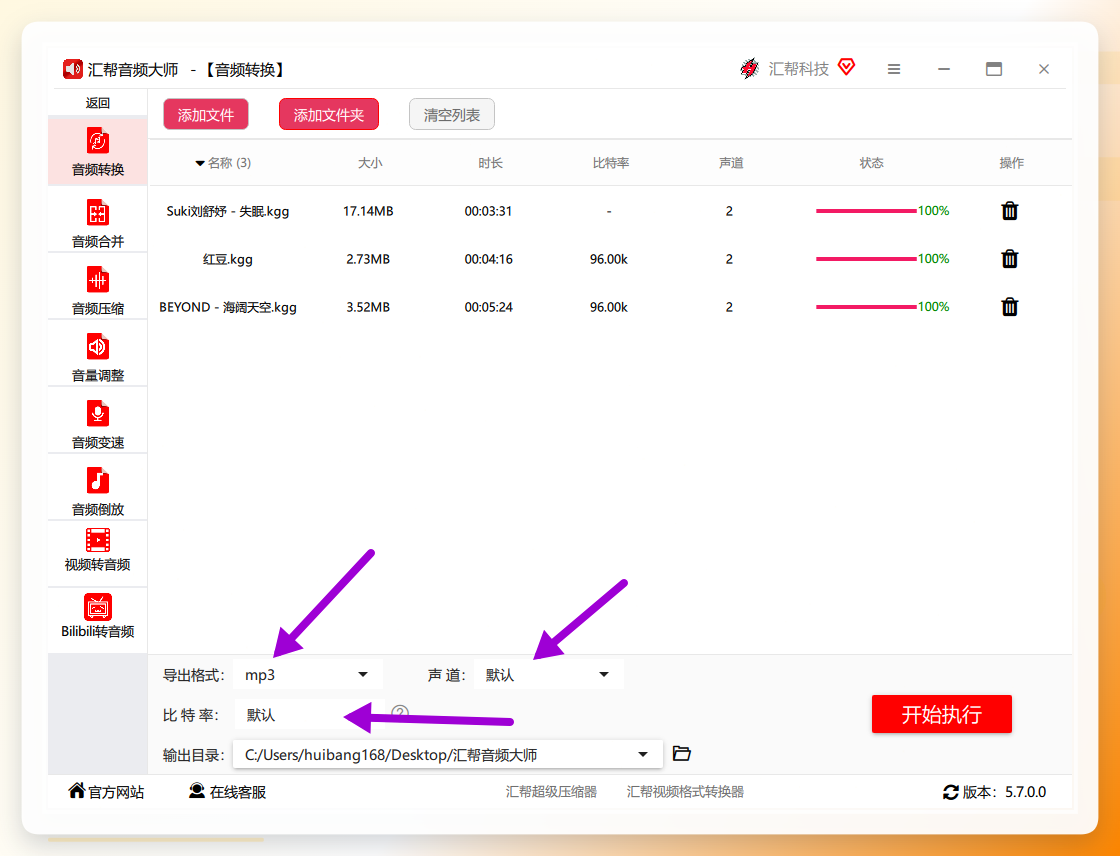Switch to 音频变速 speed tool
1120x856 pixels.
pyautogui.click(x=98, y=424)
